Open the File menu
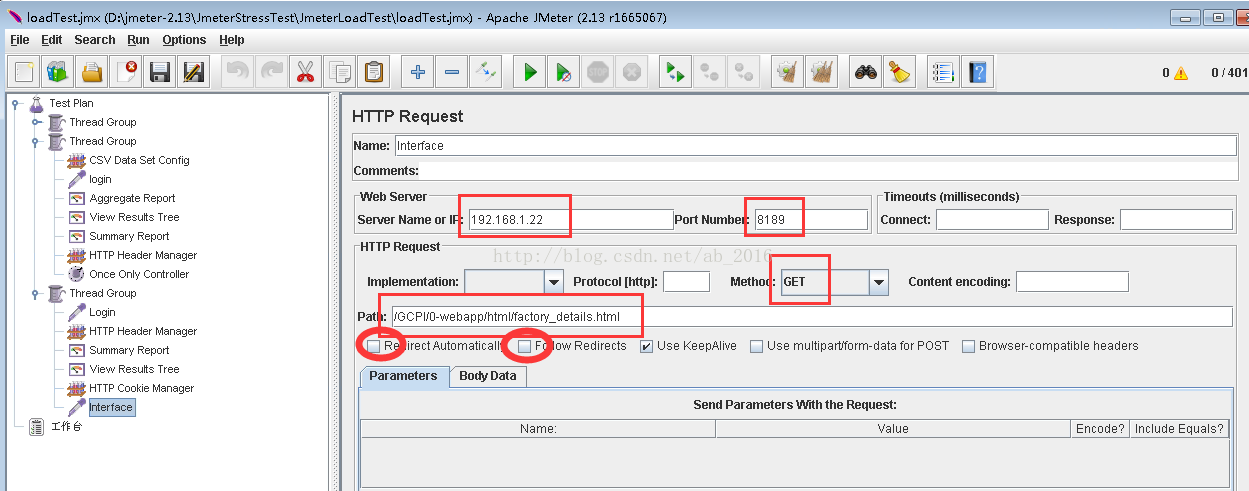This screenshot has width=1249, height=491. [20, 40]
